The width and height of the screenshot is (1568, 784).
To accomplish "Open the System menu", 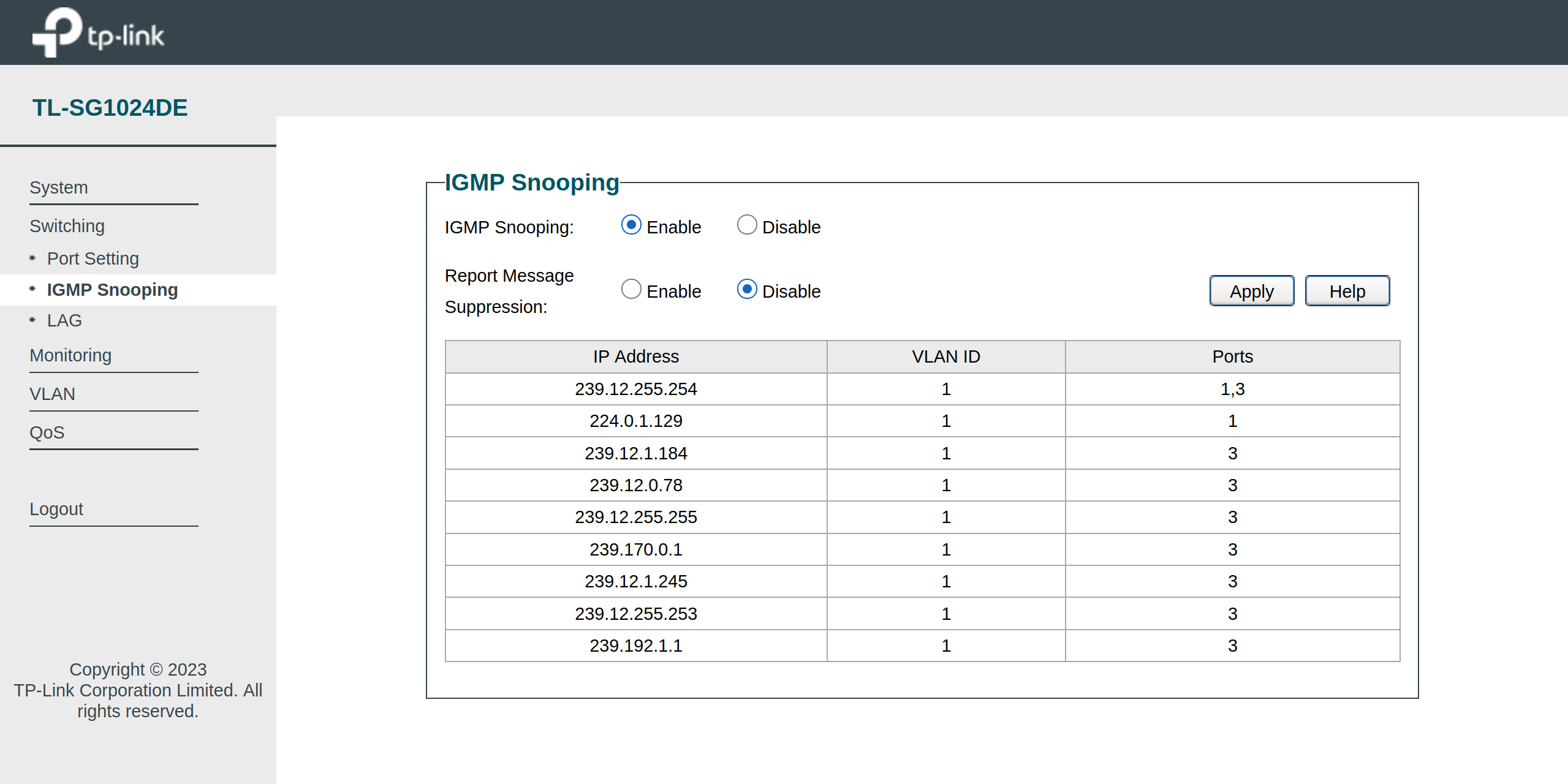I will point(59,187).
